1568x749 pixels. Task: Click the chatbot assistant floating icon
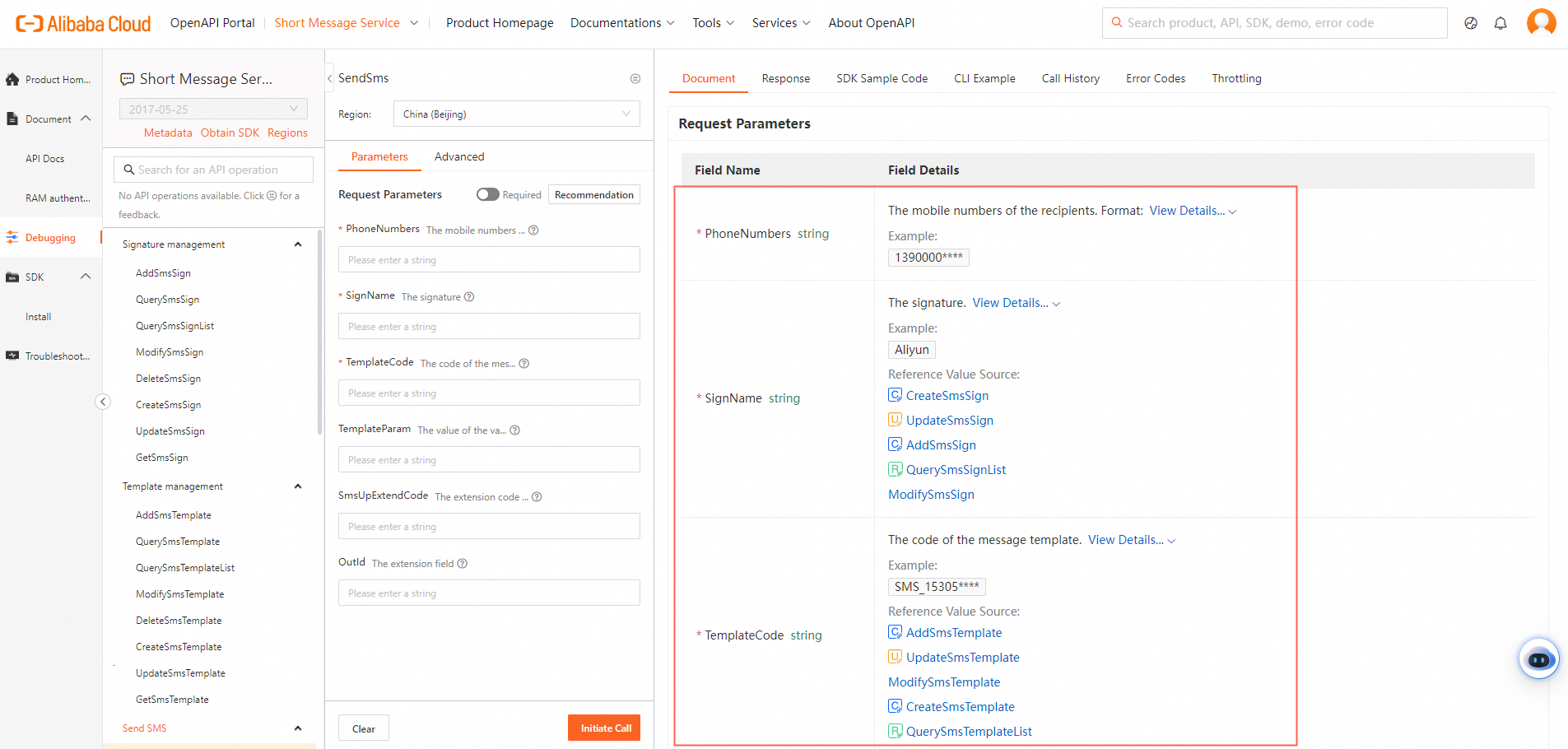(1538, 658)
